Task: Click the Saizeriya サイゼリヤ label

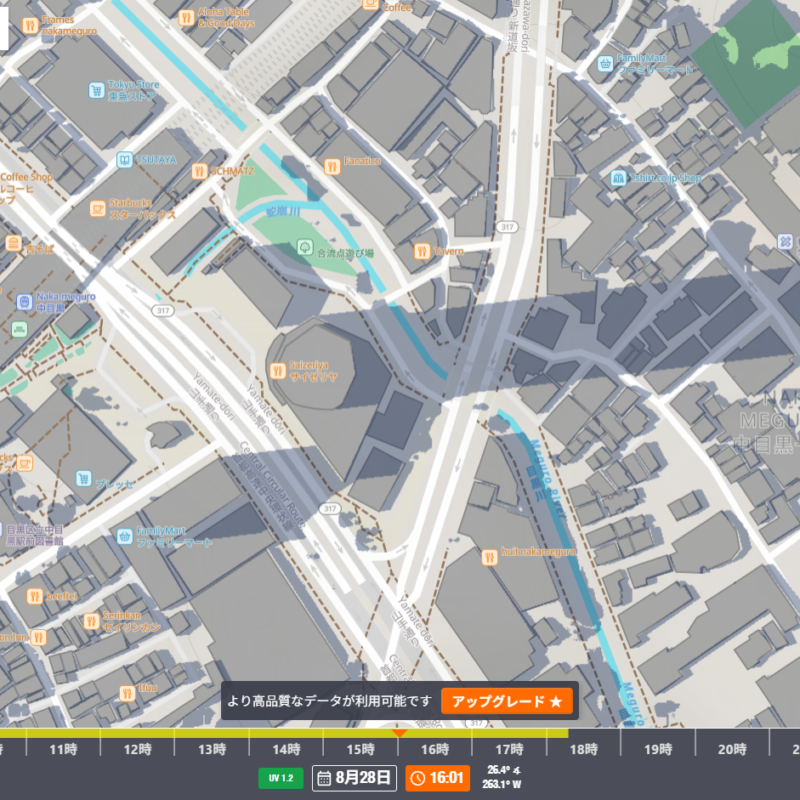Action: pyautogui.click(x=313, y=371)
